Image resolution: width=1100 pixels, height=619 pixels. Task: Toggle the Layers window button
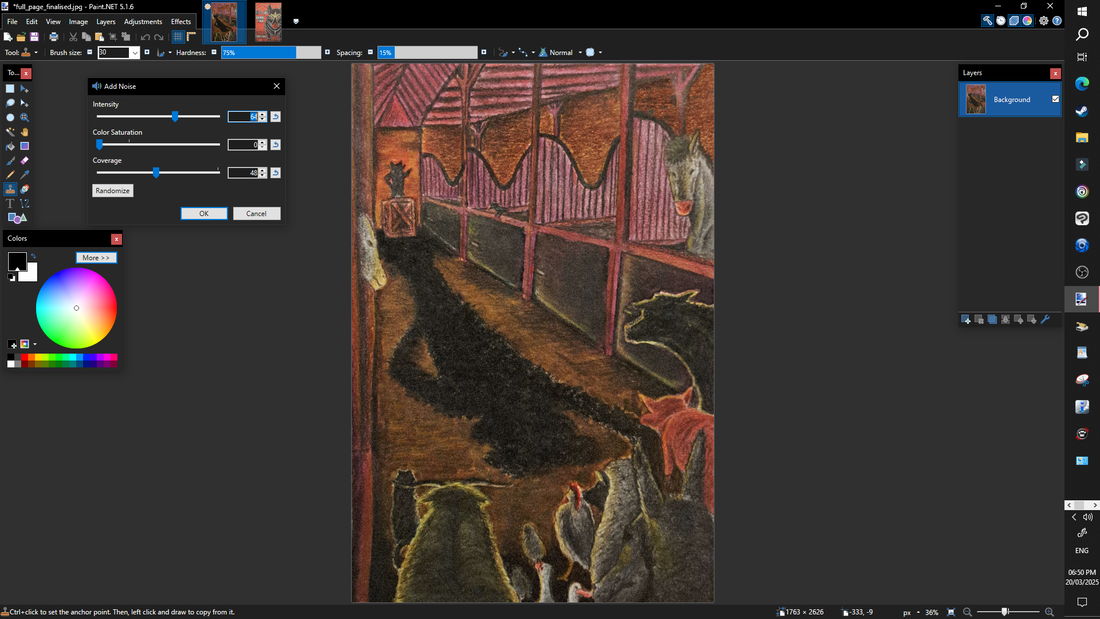(1014, 21)
